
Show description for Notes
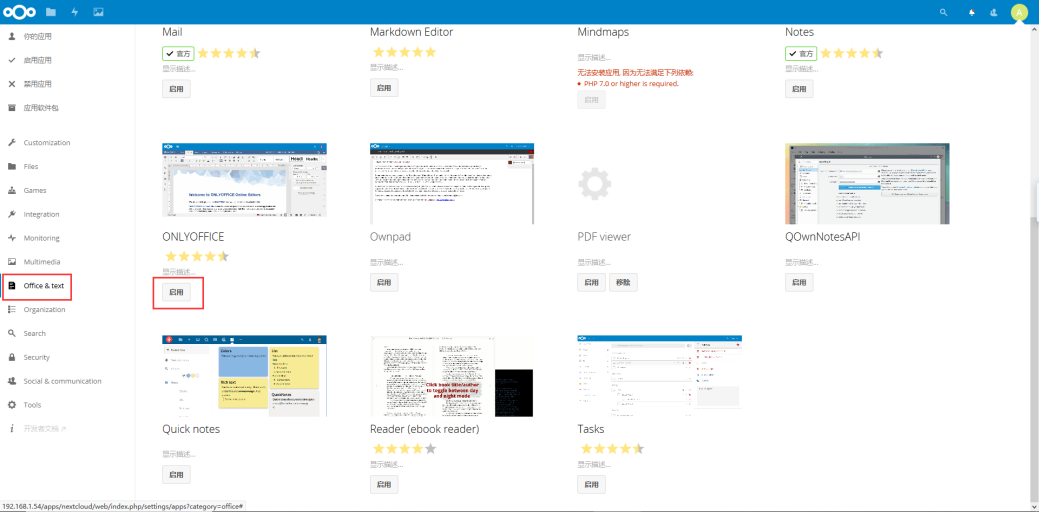[x=802, y=68]
